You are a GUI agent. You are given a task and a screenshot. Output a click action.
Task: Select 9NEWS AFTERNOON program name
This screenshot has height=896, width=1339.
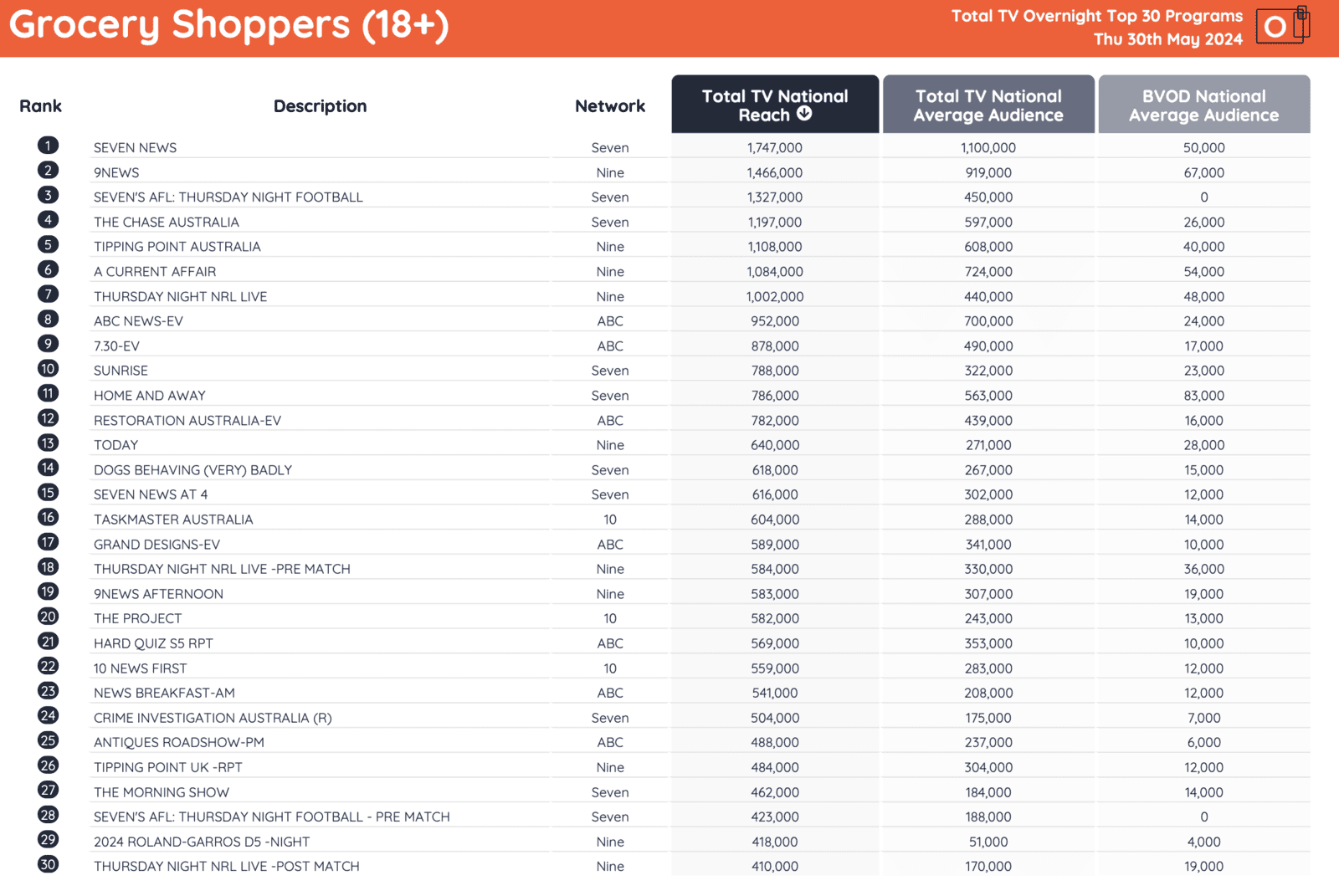(158, 594)
